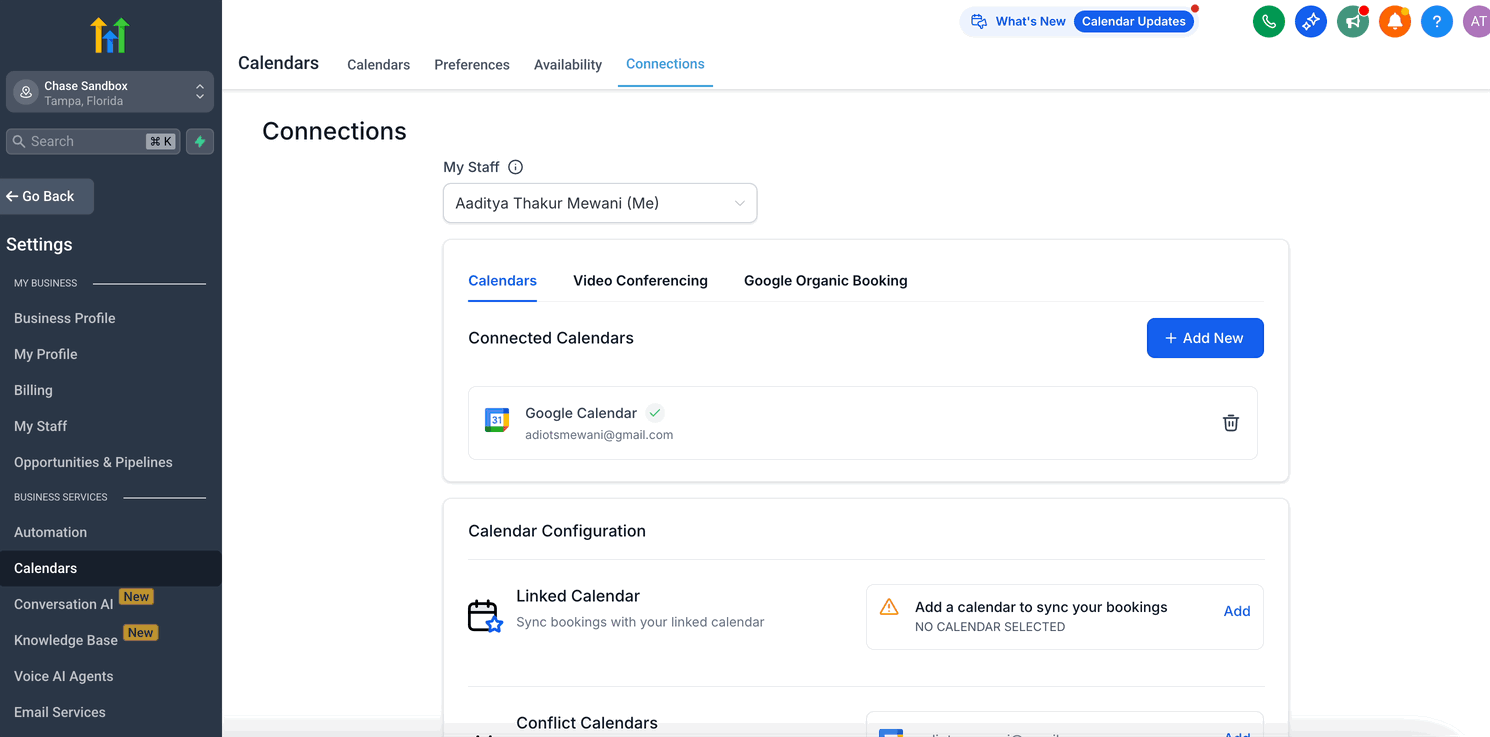Open Knowledge Base settings

(x=66, y=640)
